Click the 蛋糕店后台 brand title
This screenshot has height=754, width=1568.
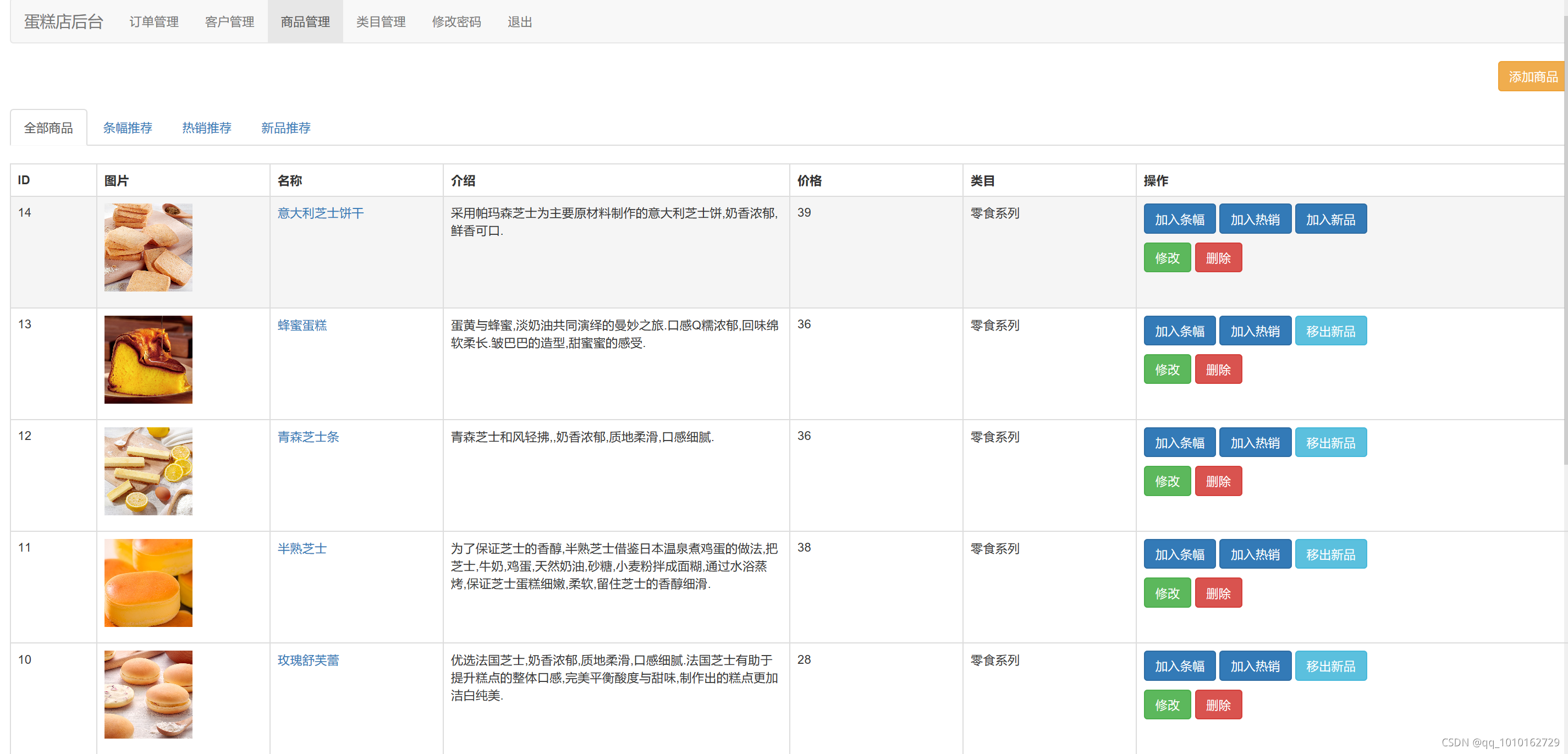click(63, 22)
